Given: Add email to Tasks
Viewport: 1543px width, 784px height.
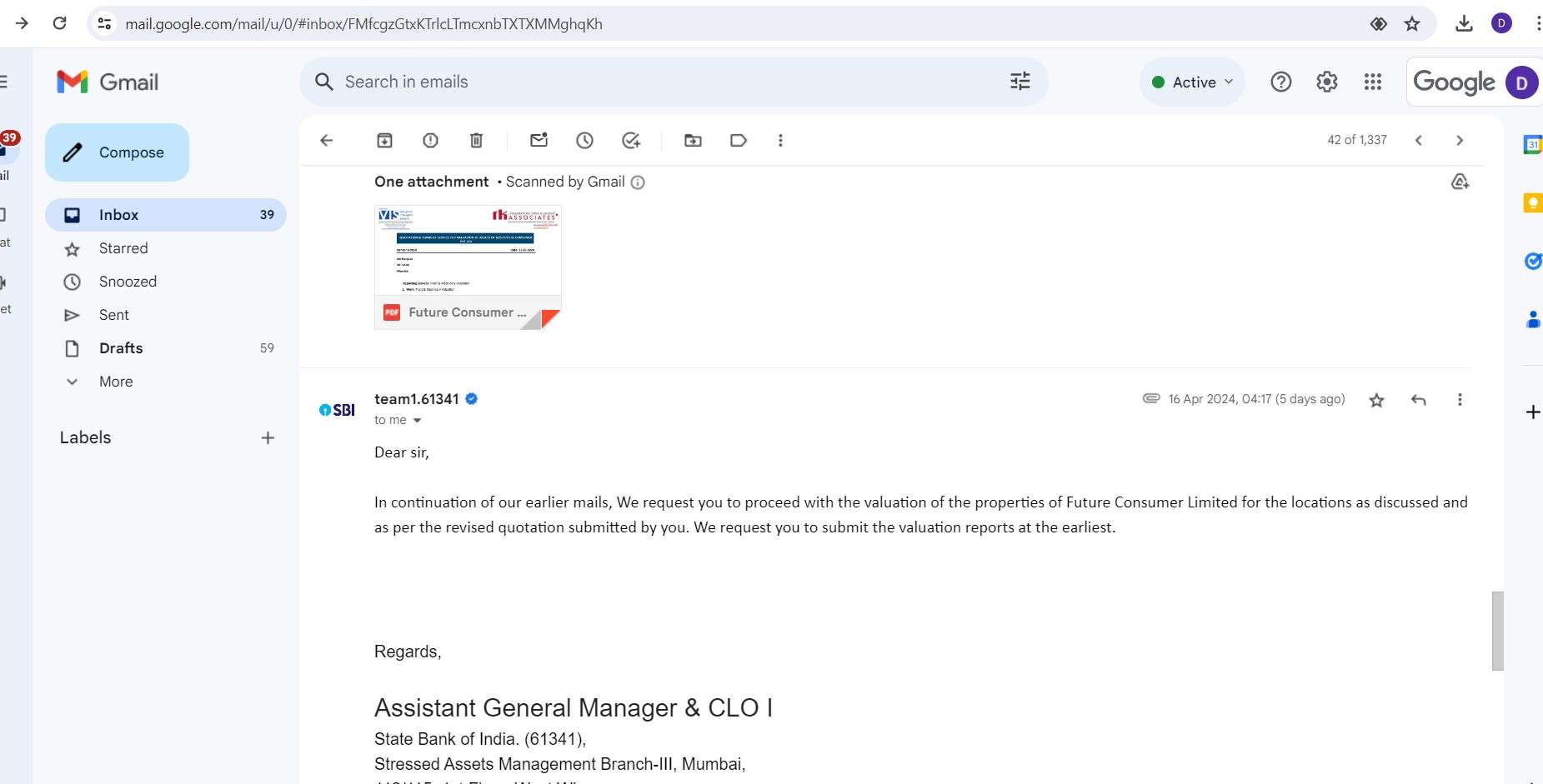Looking at the screenshot, I should tap(631, 140).
